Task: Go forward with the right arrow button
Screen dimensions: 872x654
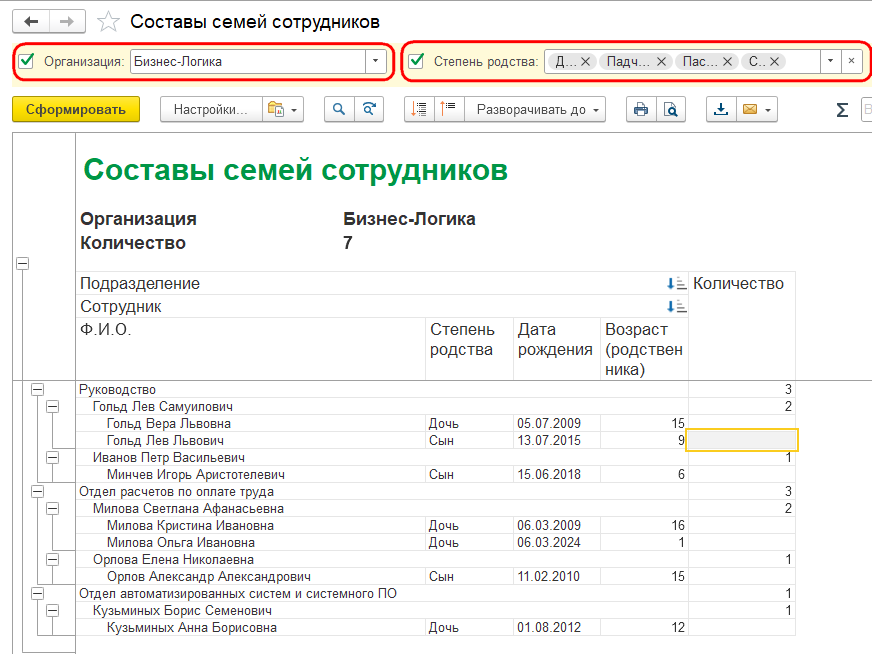Action: [x=67, y=22]
